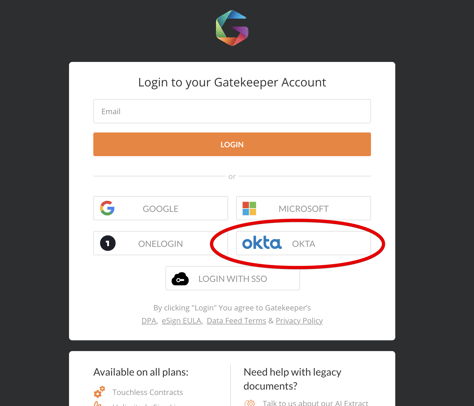This screenshot has width=474, height=406.
Task: Click the AI Extract icon
Action: click(249, 403)
